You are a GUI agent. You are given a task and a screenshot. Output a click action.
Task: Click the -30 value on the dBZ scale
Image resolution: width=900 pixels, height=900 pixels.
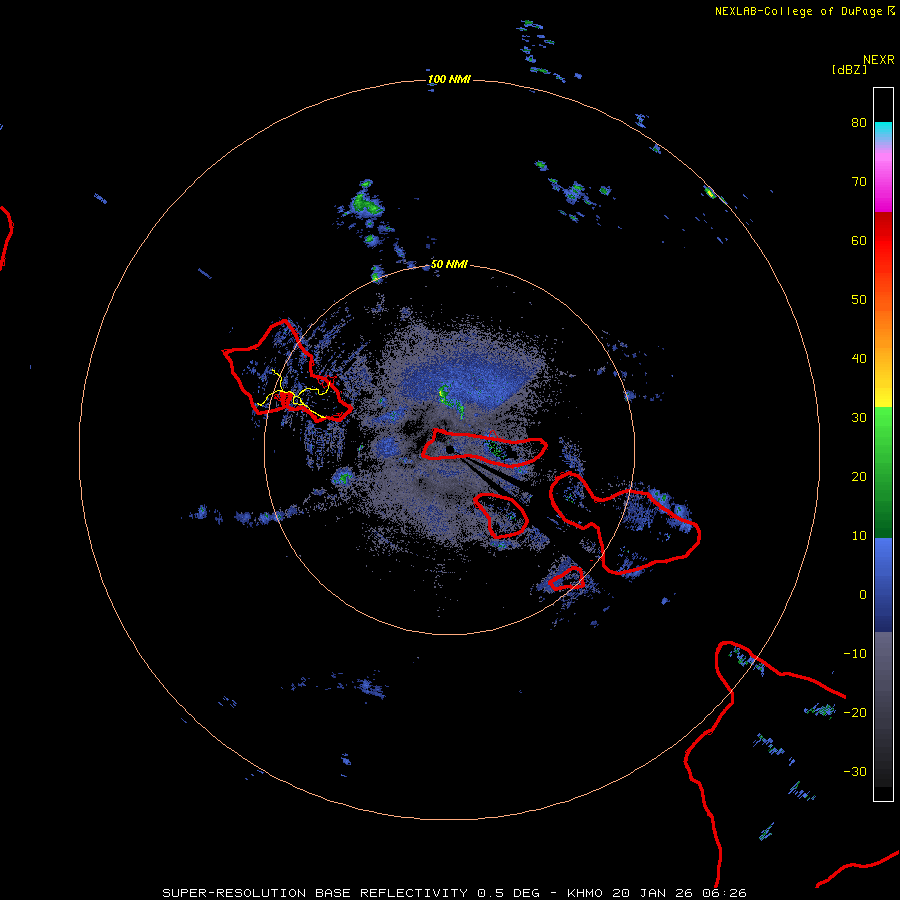coord(855,772)
